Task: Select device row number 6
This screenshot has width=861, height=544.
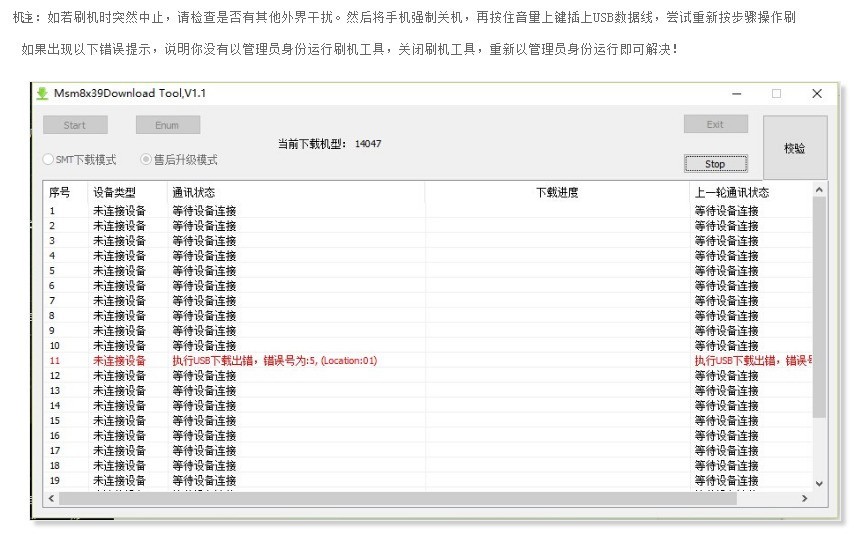Action: 428,285
